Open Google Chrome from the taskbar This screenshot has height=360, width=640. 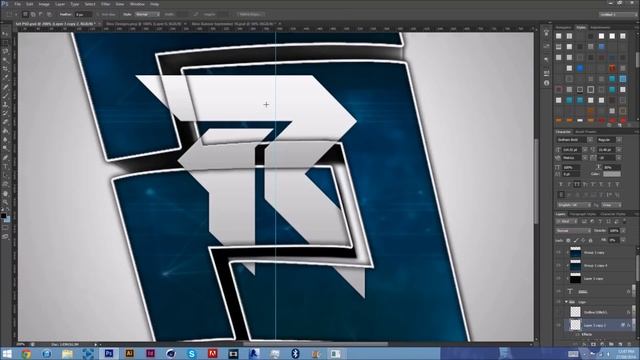[x=26, y=353]
